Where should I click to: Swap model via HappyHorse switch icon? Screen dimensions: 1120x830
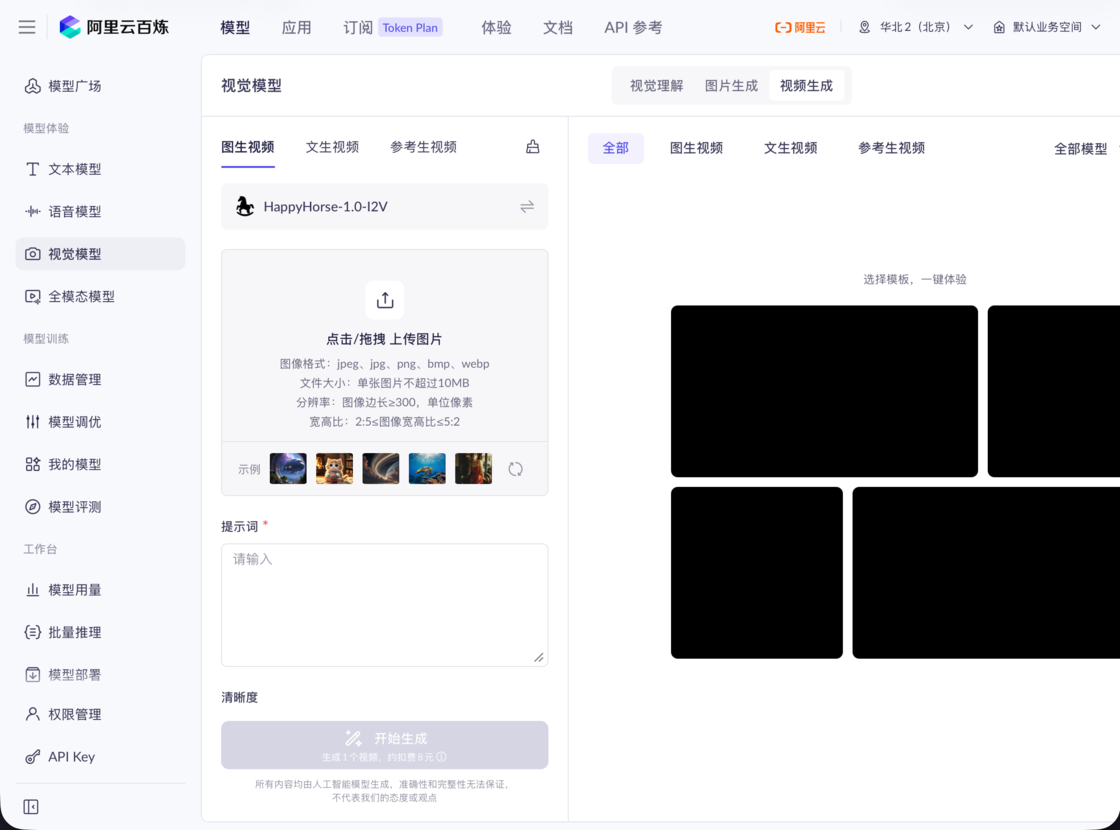[527, 207]
